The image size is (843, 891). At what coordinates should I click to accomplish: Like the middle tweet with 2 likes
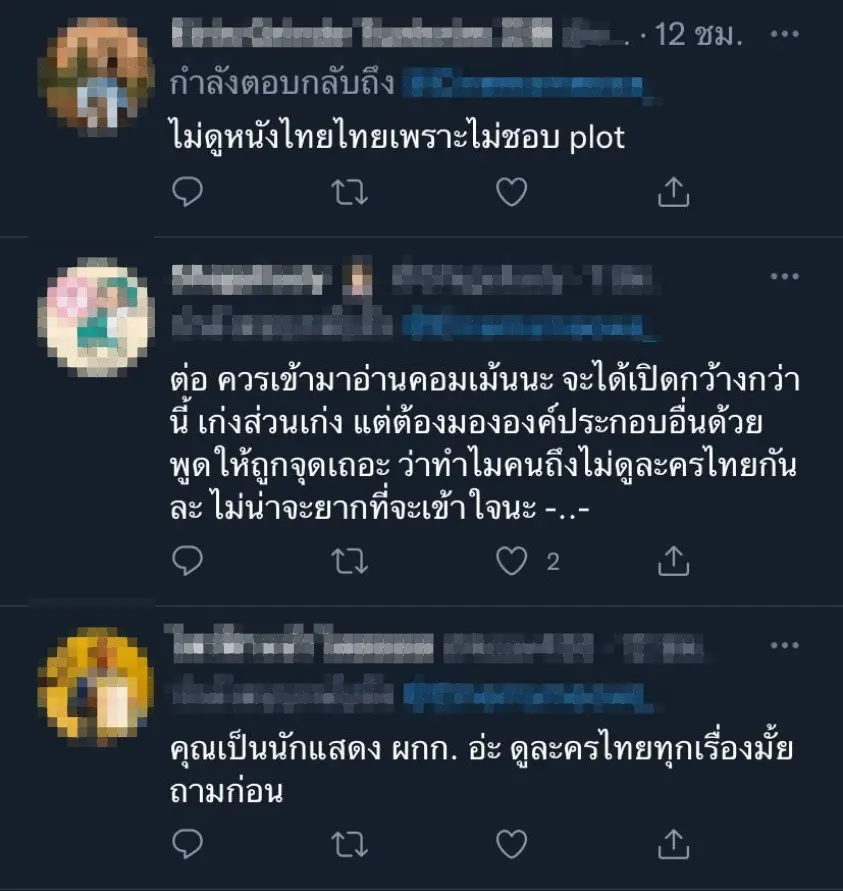coord(511,561)
